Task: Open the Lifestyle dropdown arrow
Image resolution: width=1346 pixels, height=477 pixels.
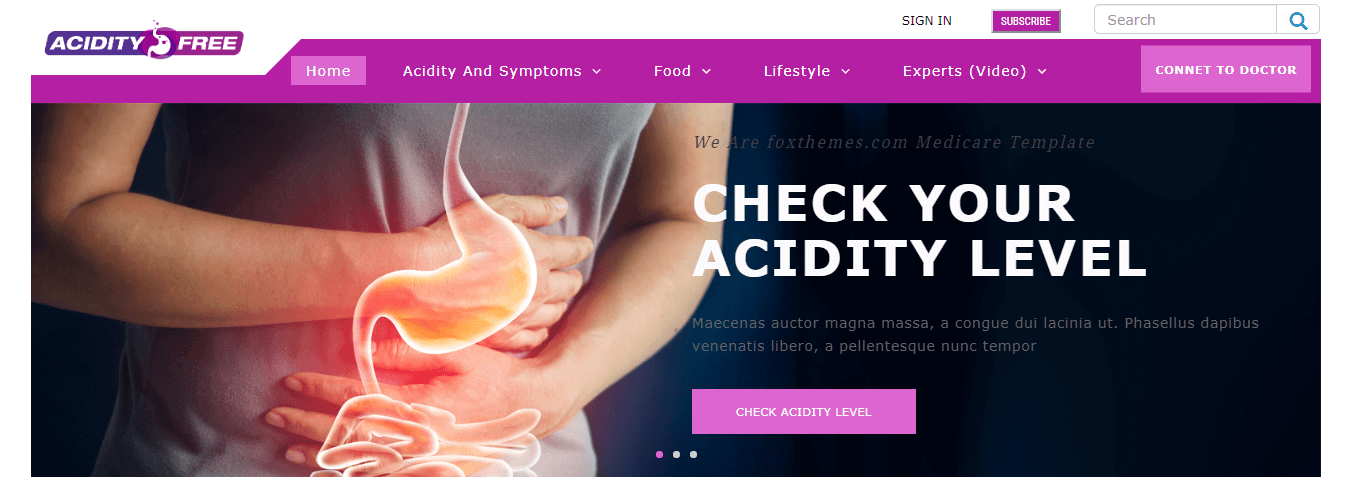Action: 845,71
